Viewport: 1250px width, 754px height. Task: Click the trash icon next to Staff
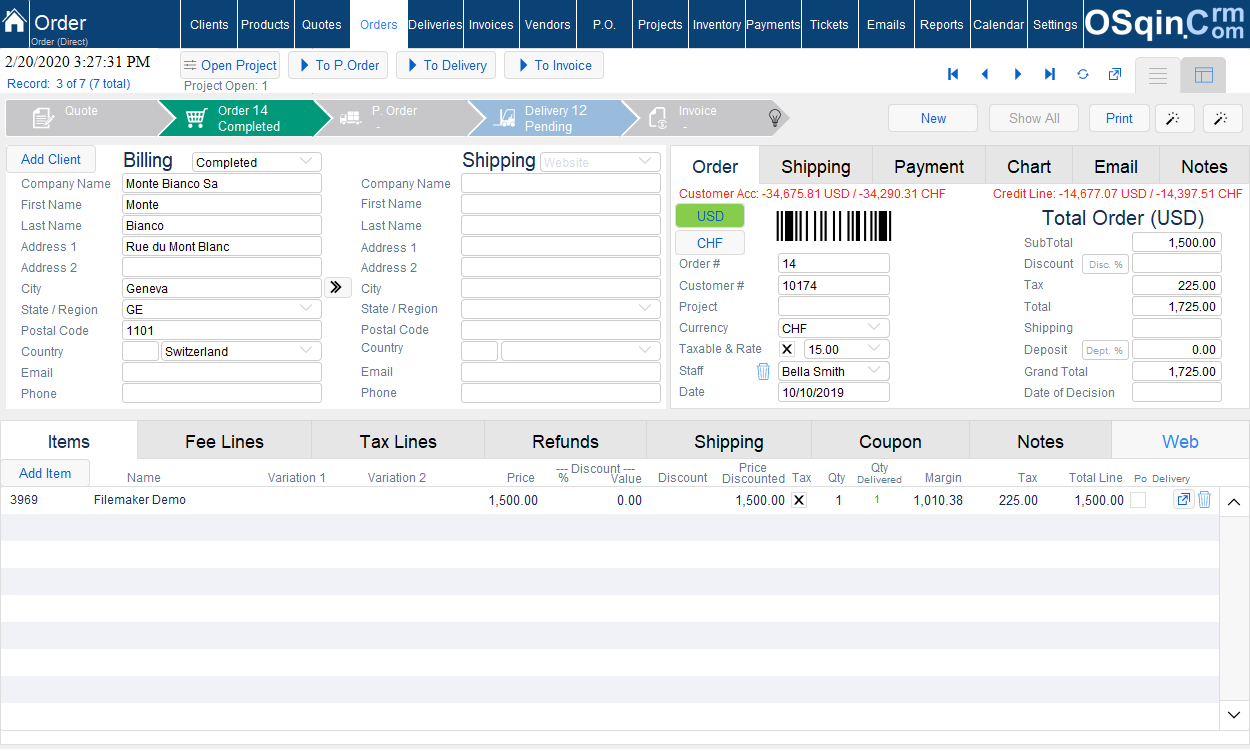tap(763, 371)
